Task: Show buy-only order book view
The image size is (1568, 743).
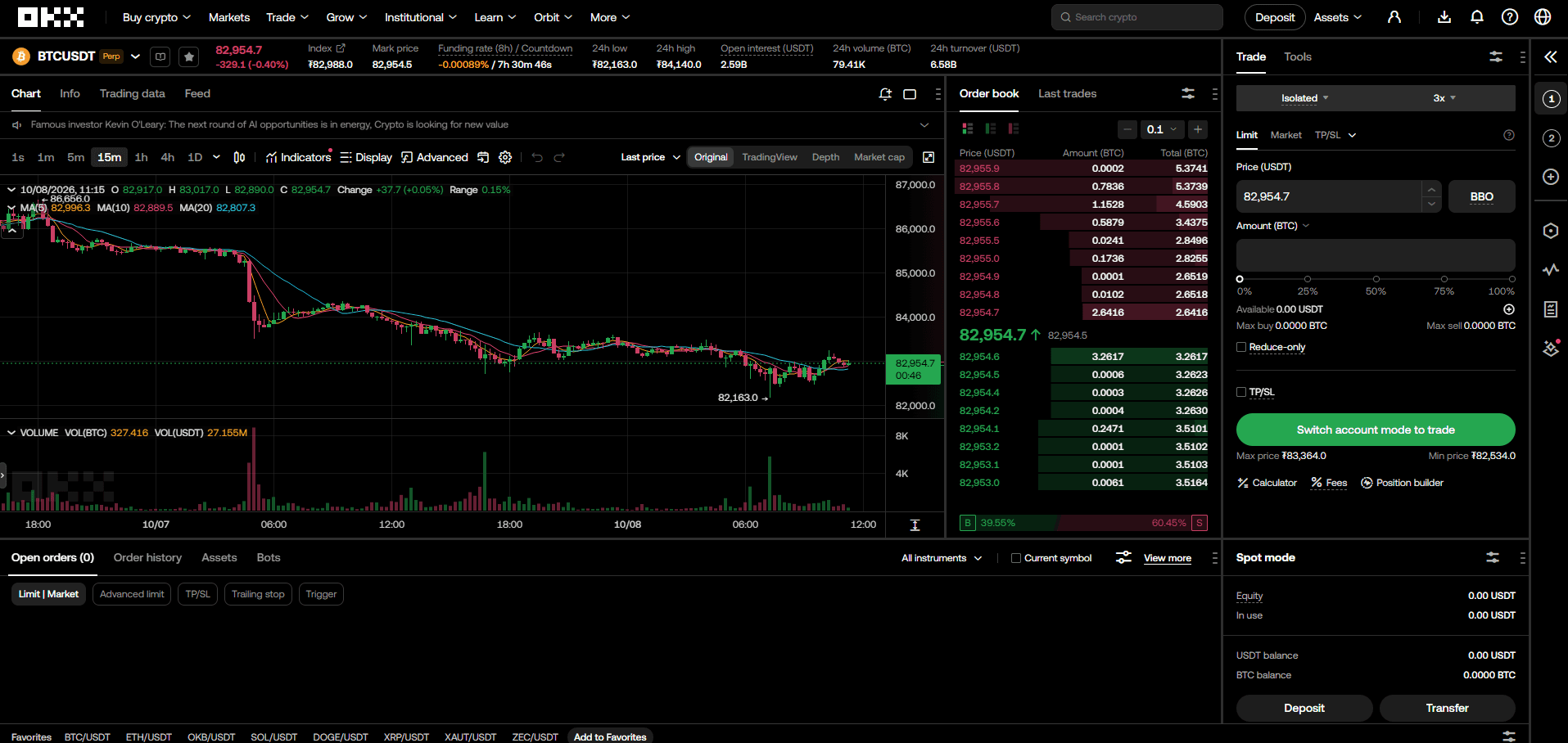Action: 991,128
